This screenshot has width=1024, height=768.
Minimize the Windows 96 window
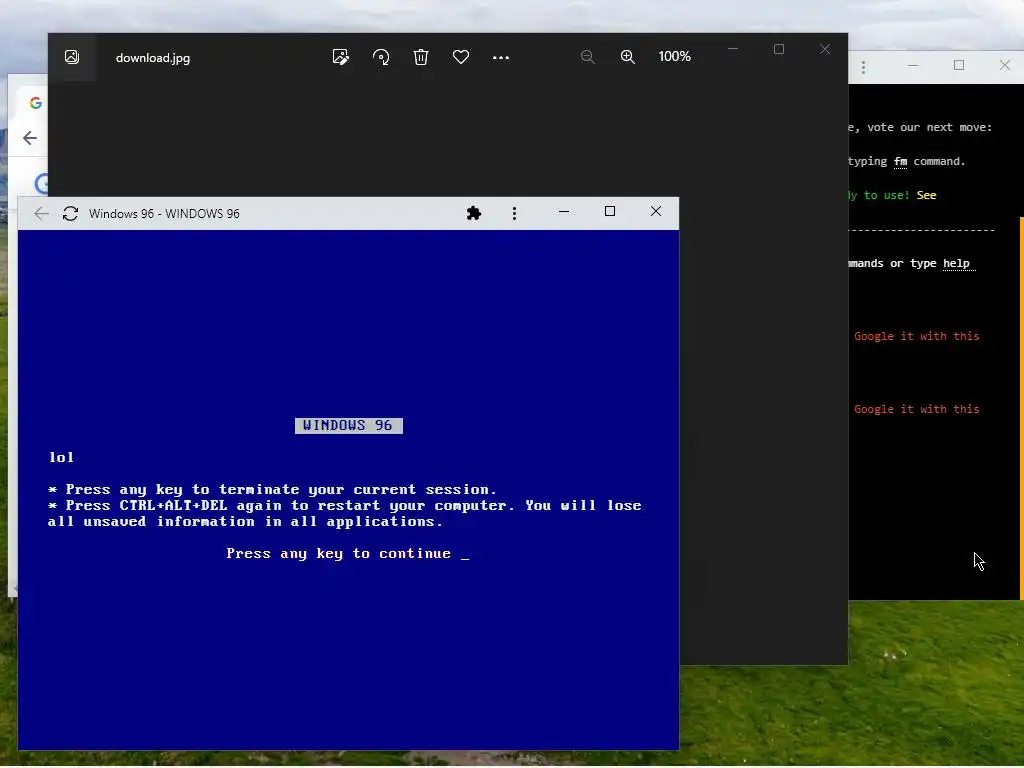click(564, 212)
